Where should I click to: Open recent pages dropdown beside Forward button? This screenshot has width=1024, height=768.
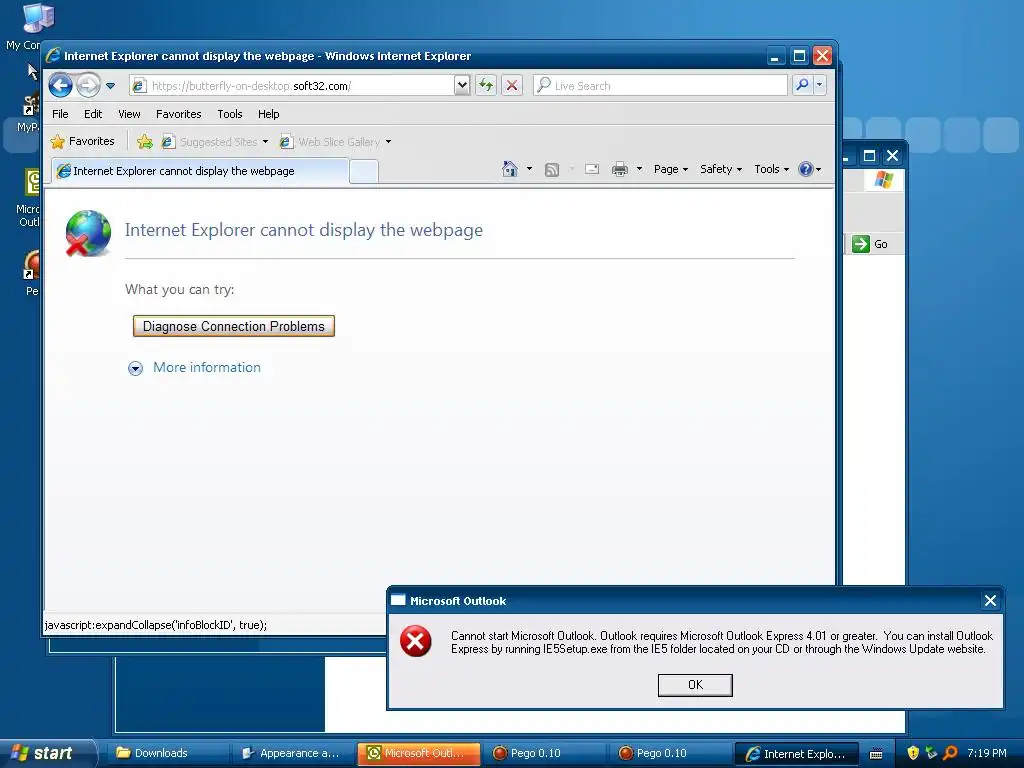[x=110, y=86]
